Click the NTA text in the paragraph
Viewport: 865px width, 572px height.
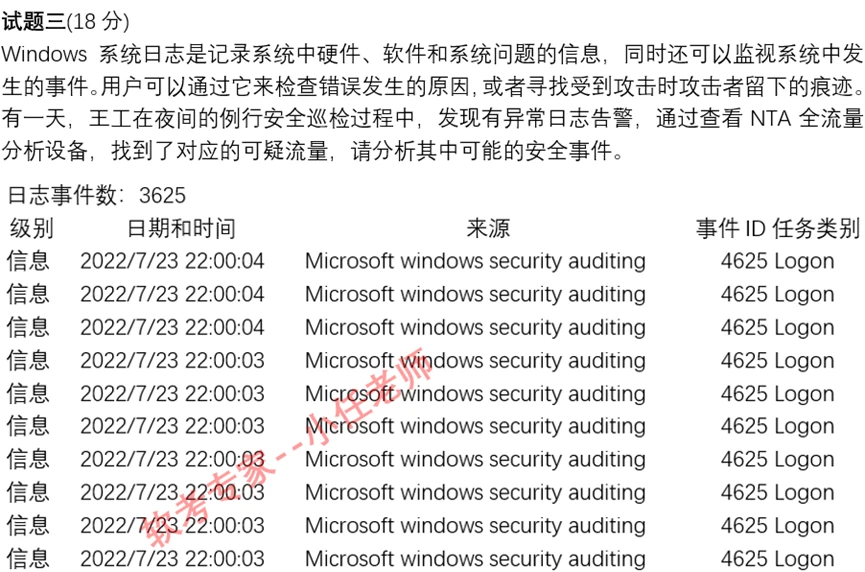(771, 119)
